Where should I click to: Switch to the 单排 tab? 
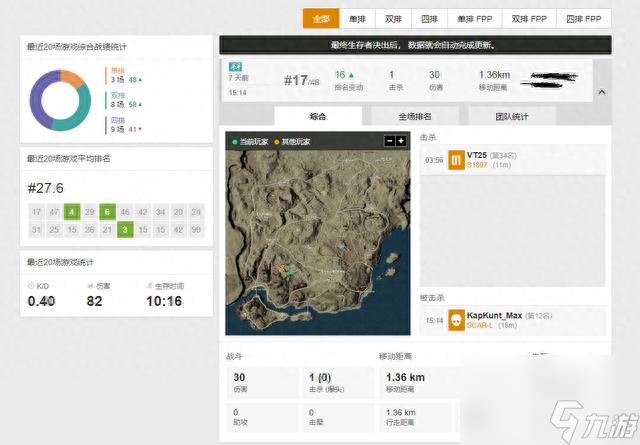pos(357,19)
